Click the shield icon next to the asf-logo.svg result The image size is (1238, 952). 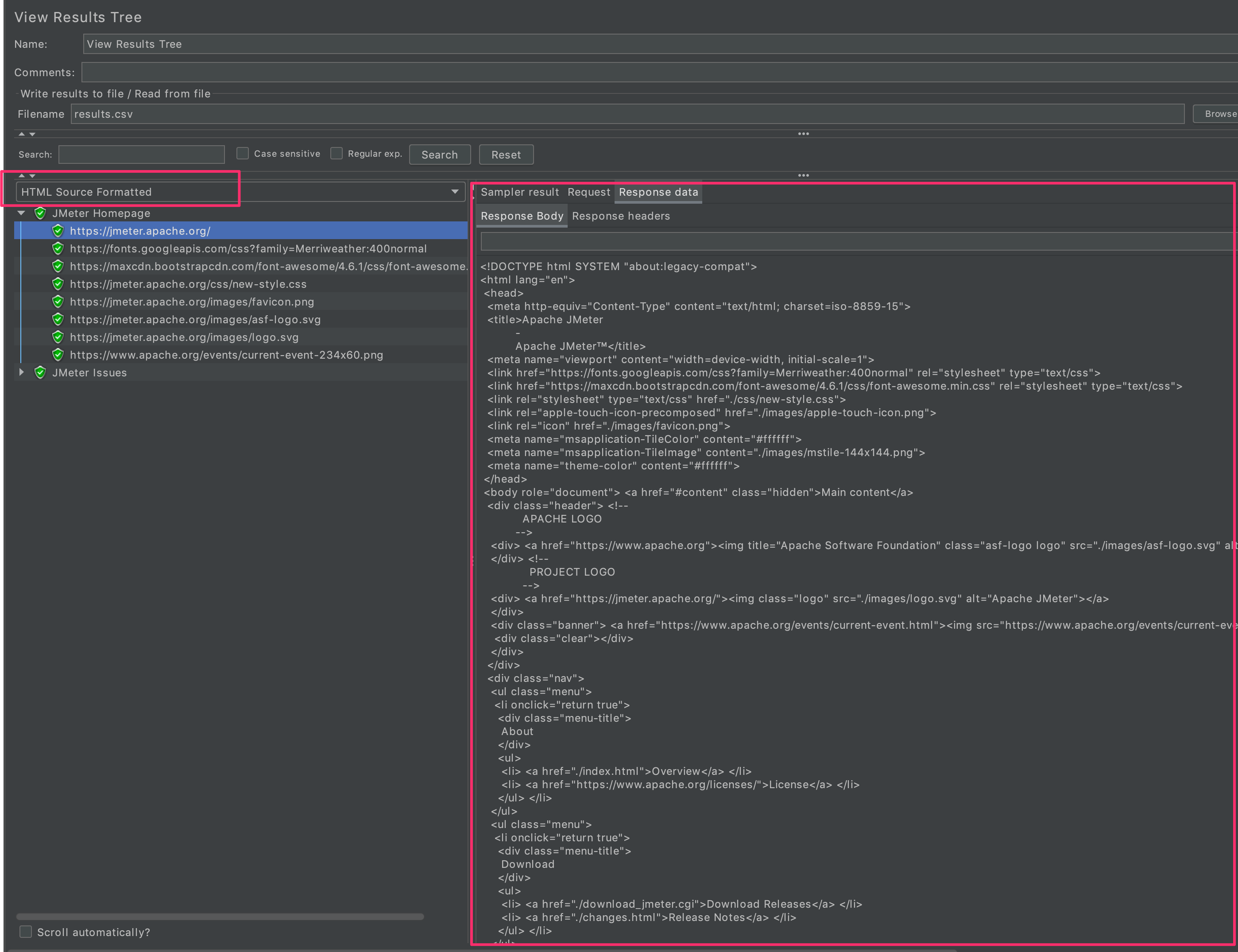click(58, 319)
